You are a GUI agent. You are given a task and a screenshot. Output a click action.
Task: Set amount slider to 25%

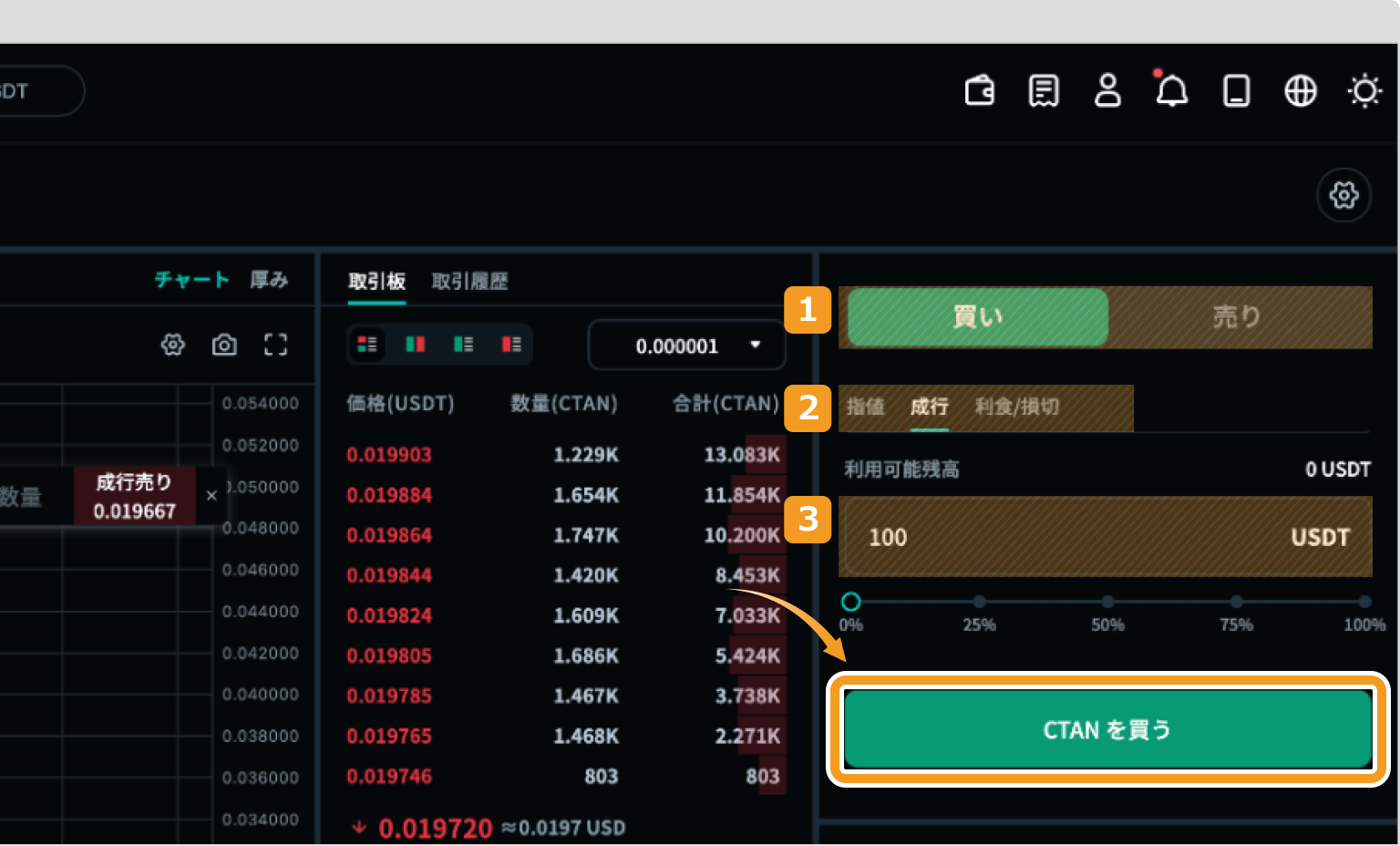[979, 602]
